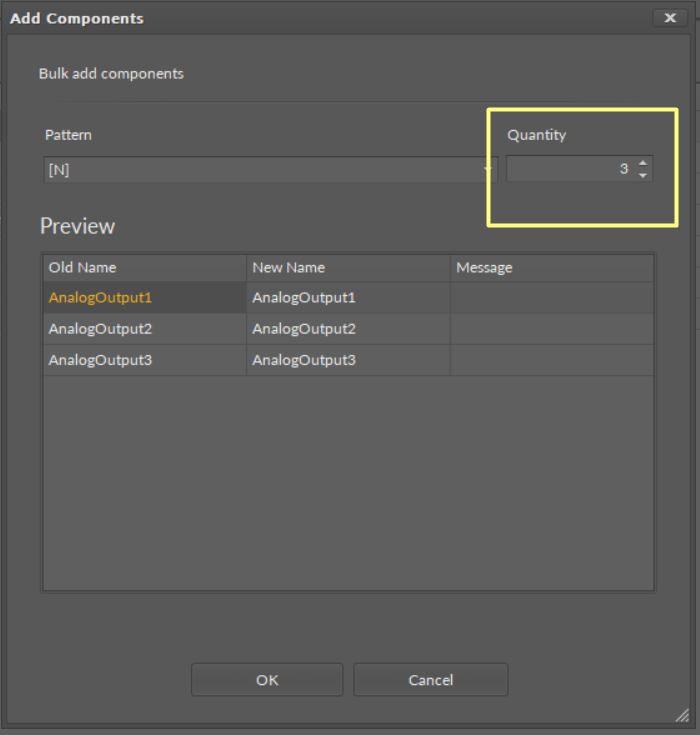Click the Message column header
This screenshot has height=735, width=700.
tap(551, 268)
